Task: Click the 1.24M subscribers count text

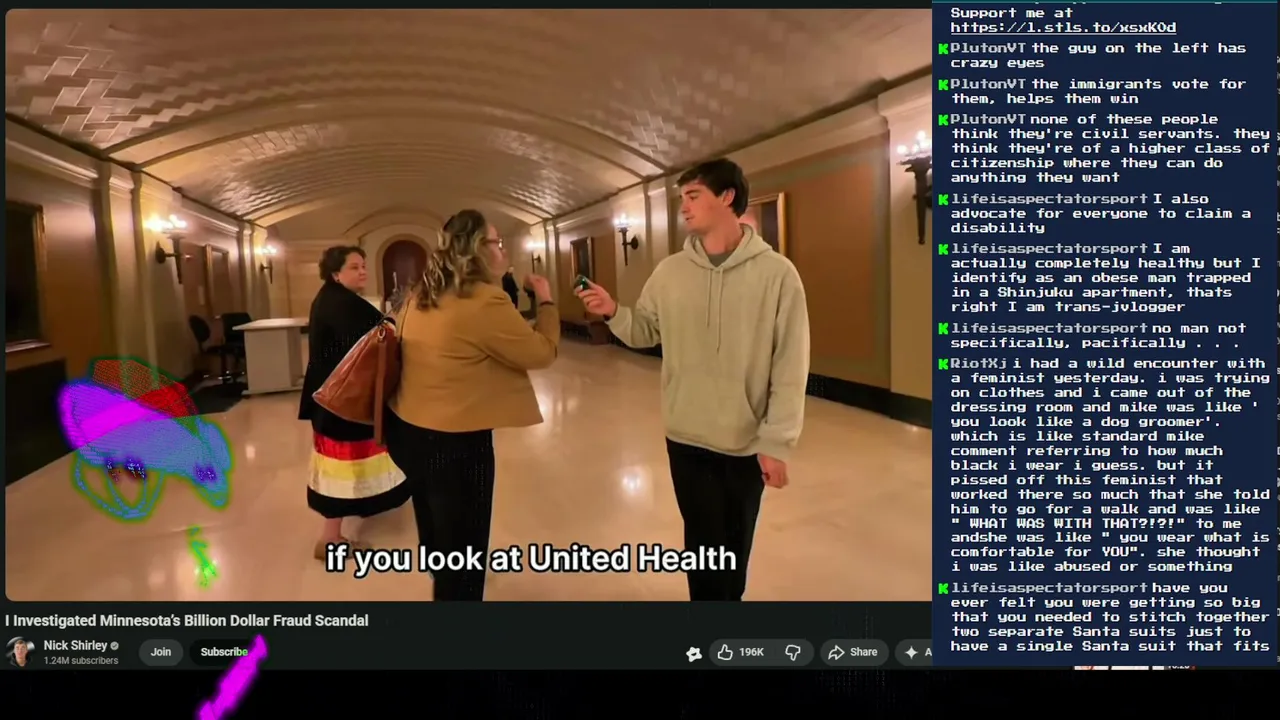Action: click(x=81, y=661)
